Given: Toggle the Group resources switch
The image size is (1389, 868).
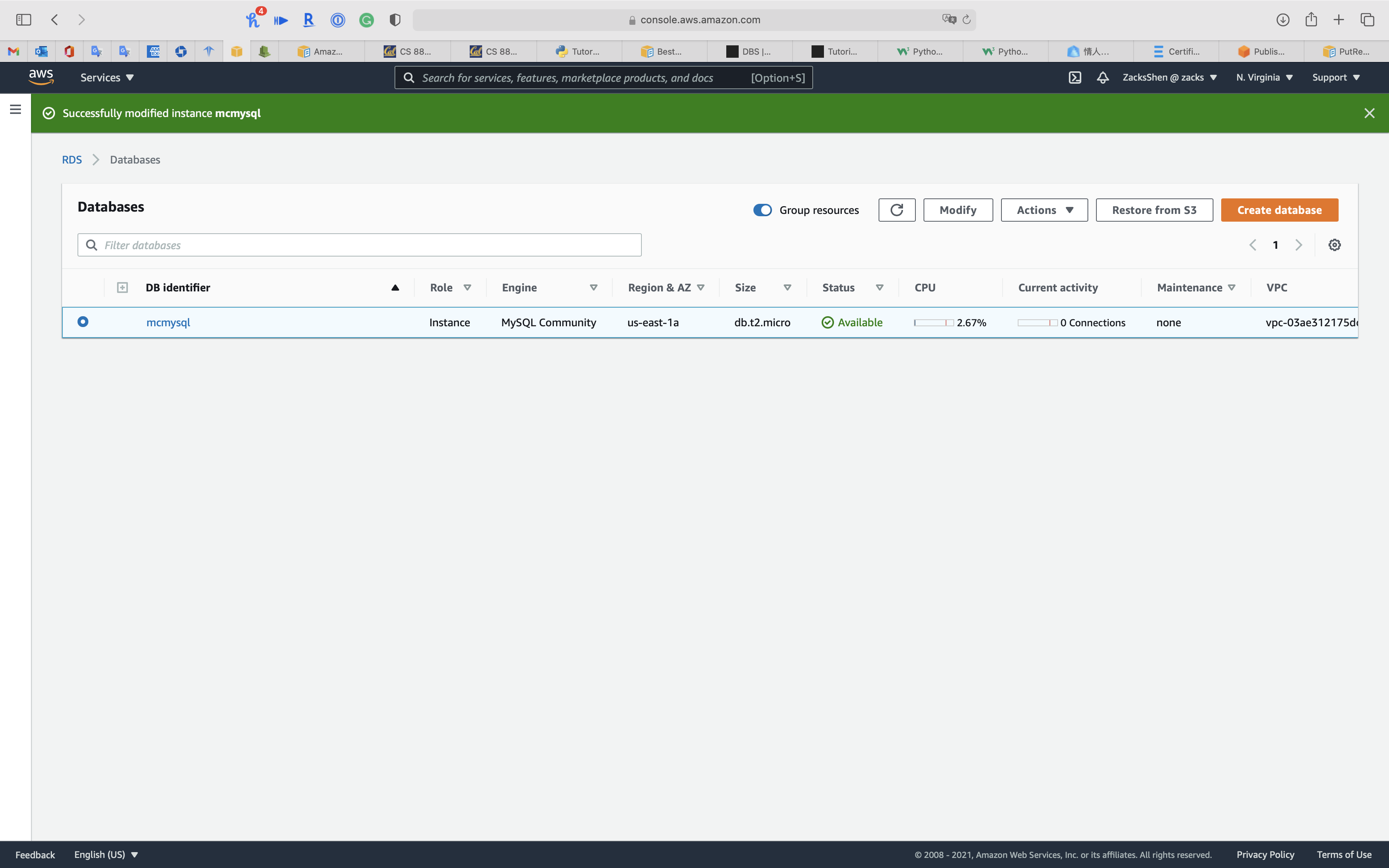Looking at the screenshot, I should tap(762, 210).
